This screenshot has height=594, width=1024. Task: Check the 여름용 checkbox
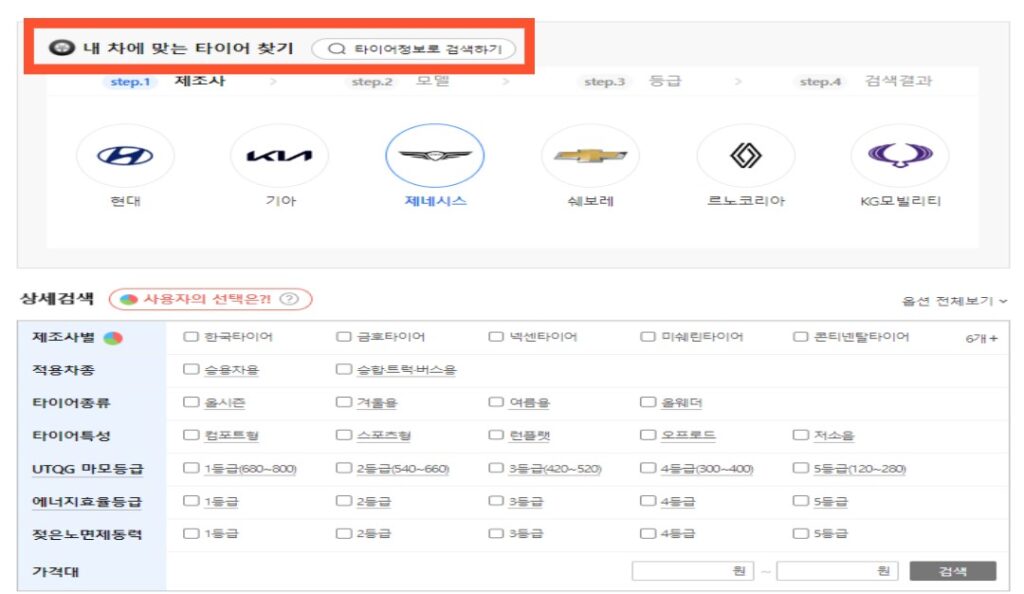click(496, 402)
